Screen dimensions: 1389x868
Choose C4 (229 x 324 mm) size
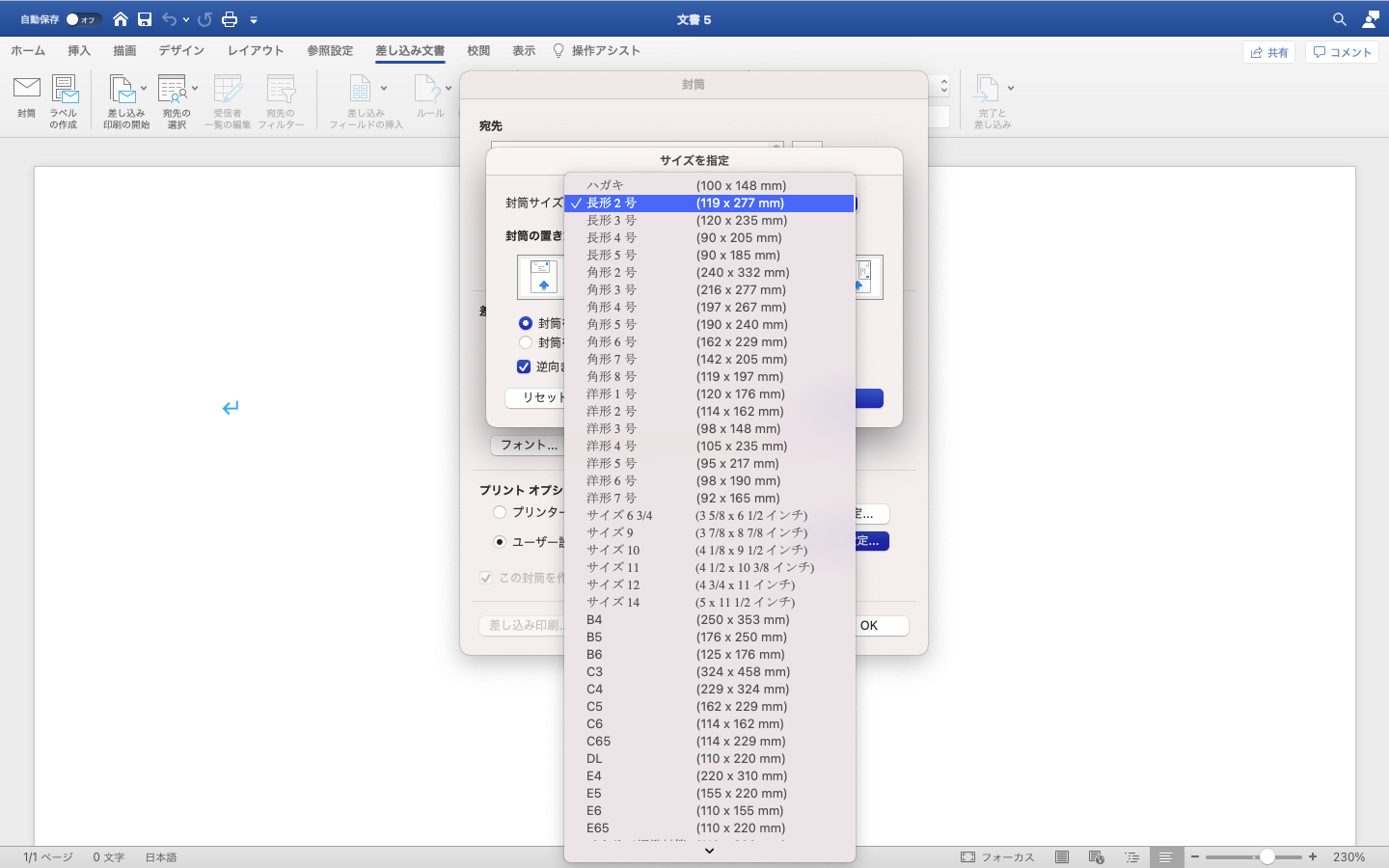(x=710, y=689)
